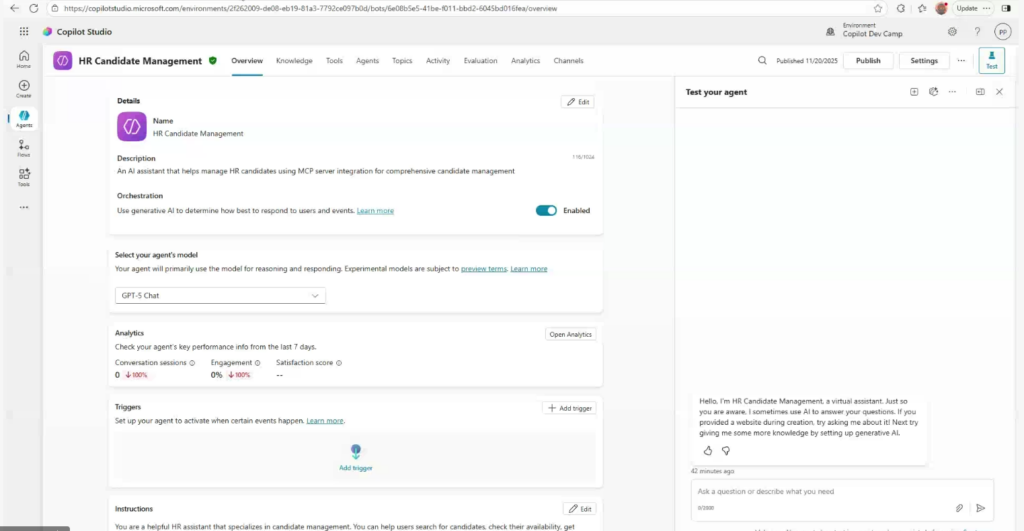This screenshot has height=531, width=1024.
Task: Open search with the magnifier icon
Action: pyautogui.click(x=762, y=61)
